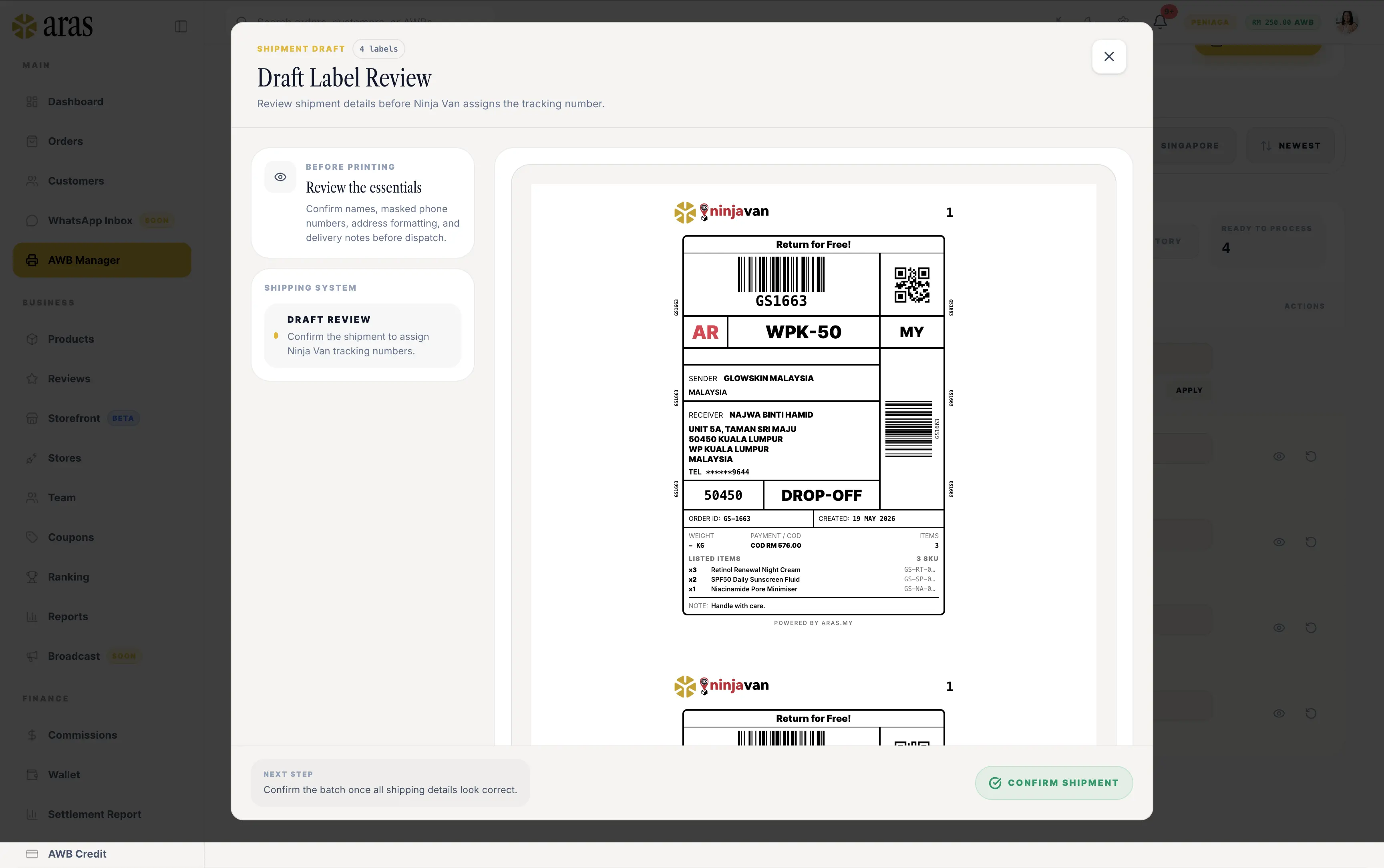Click the Wallet icon

click(32, 775)
